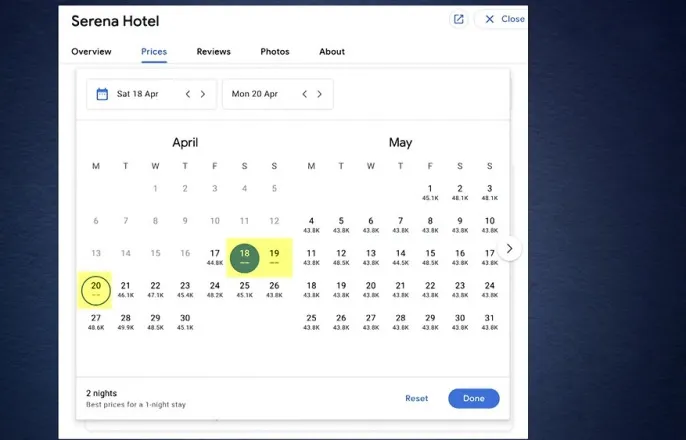Pick May 22 in the calendar
The image size is (686, 440).
430,290
